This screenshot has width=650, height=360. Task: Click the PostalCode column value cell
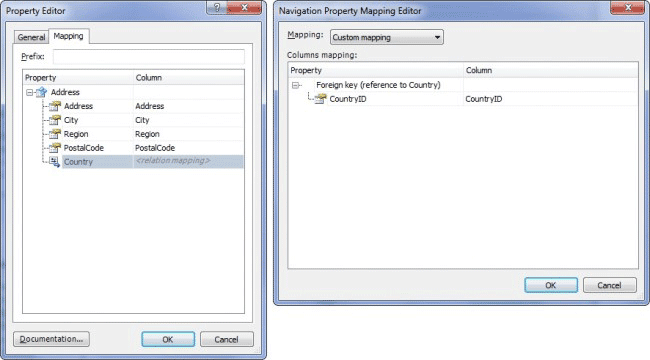[x=189, y=148]
